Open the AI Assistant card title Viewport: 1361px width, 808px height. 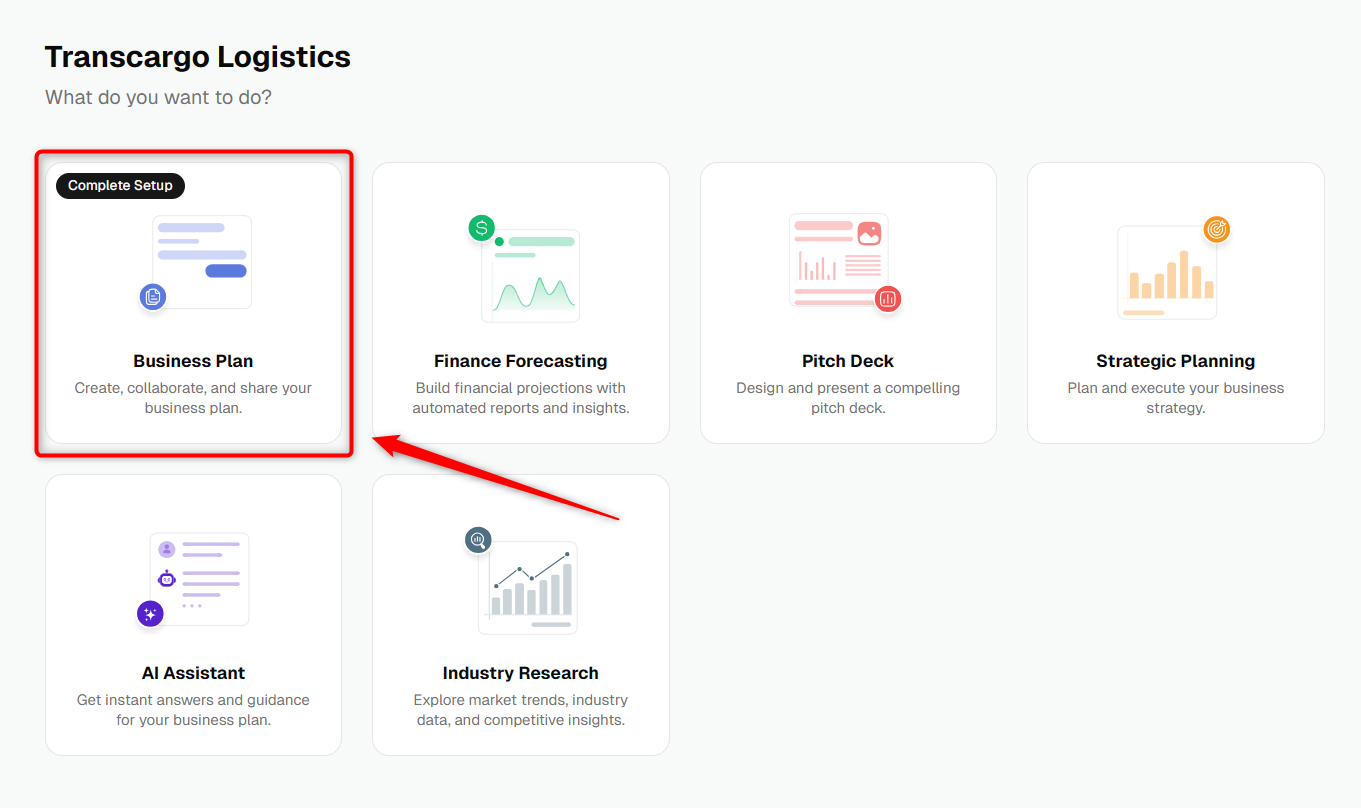193,673
